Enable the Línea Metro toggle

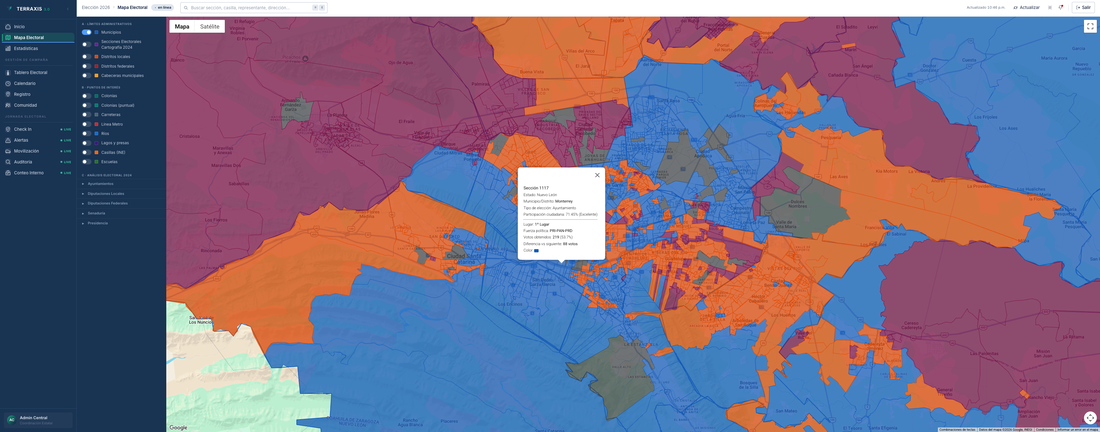pos(86,124)
